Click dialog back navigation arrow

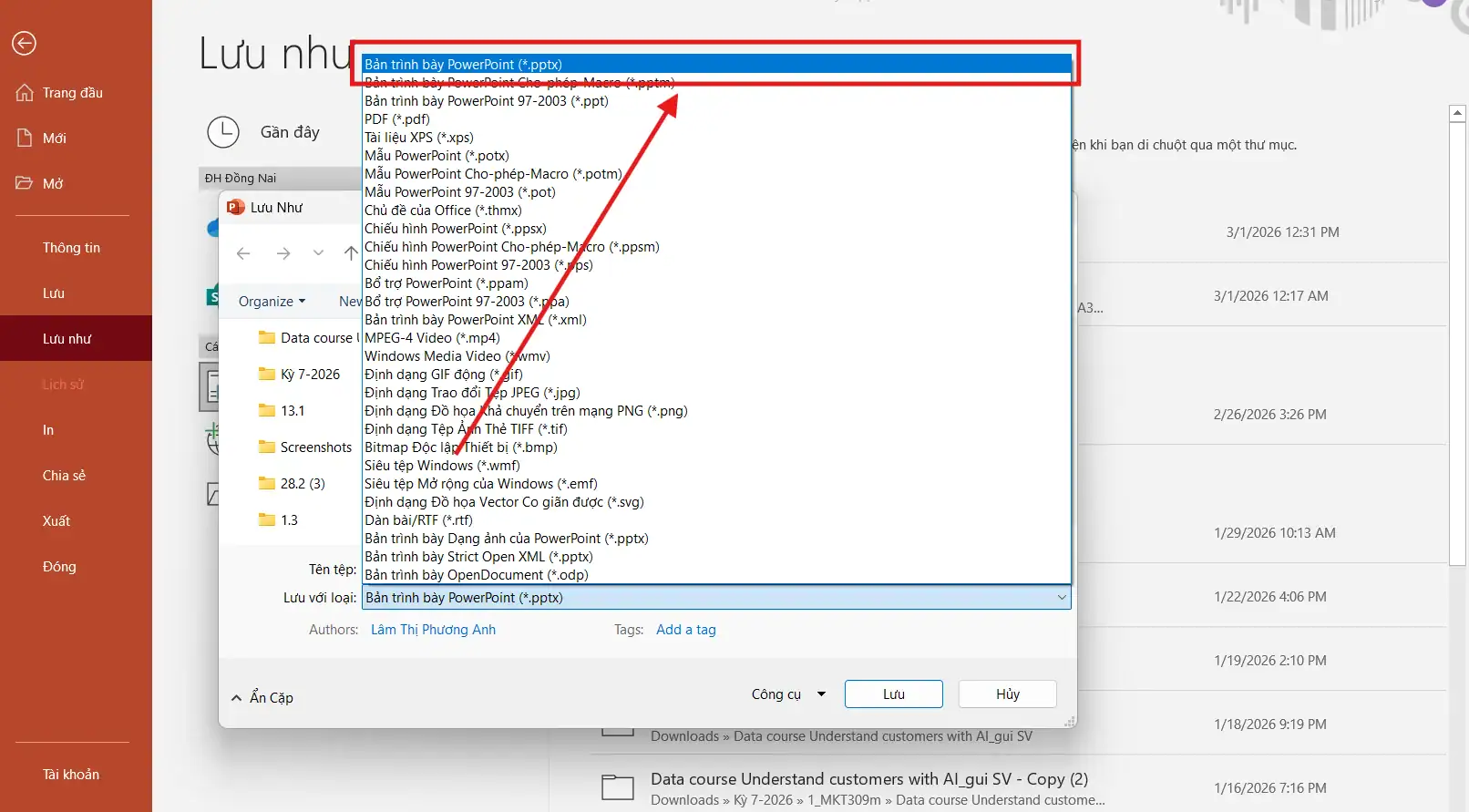point(243,253)
